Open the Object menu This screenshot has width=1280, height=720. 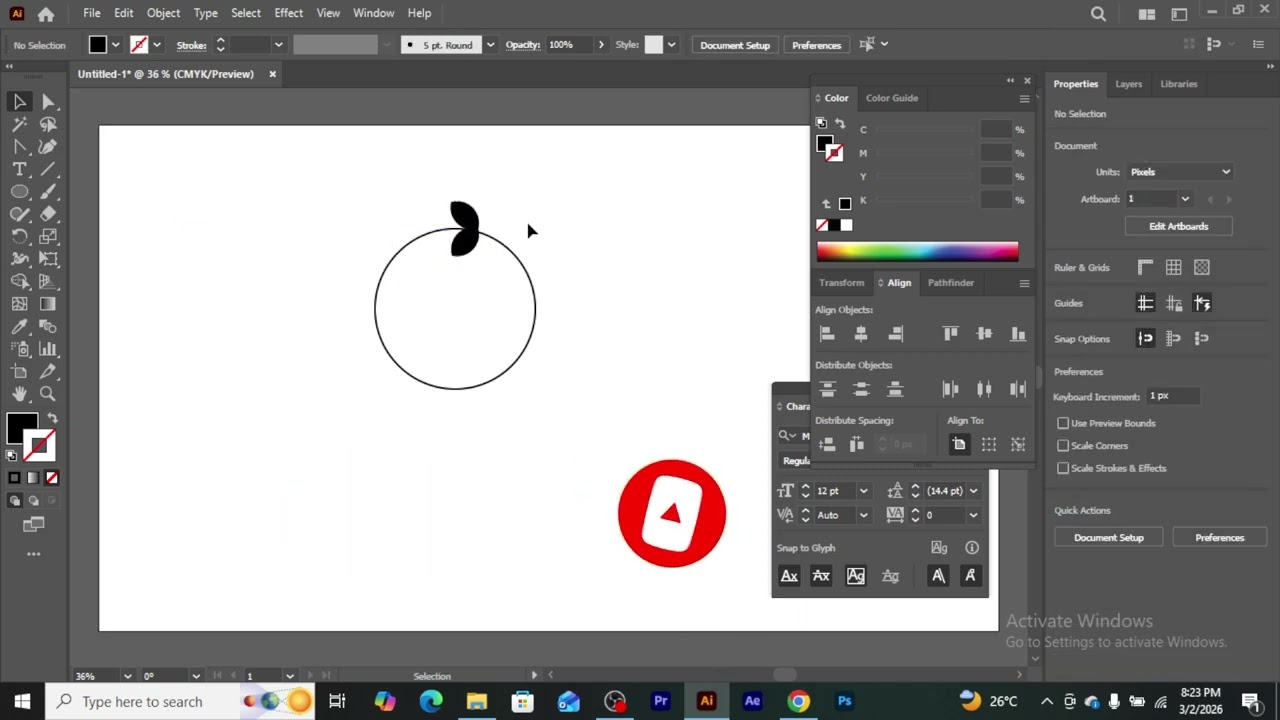coord(163,13)
